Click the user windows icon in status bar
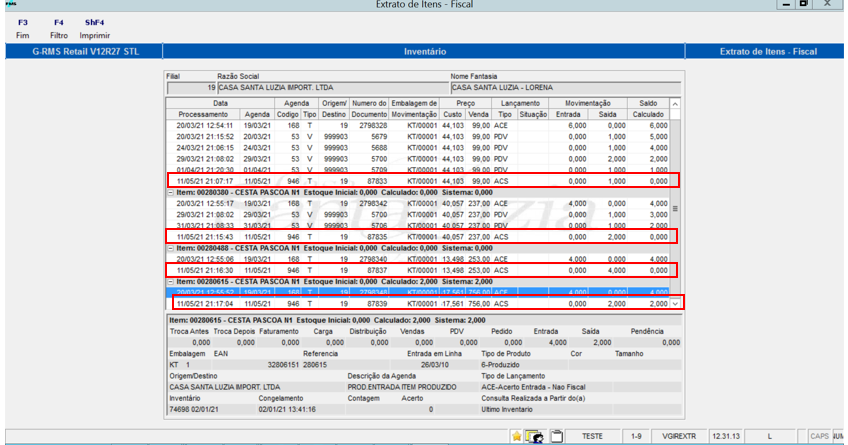Screen dimensions: 848x445 534,436
